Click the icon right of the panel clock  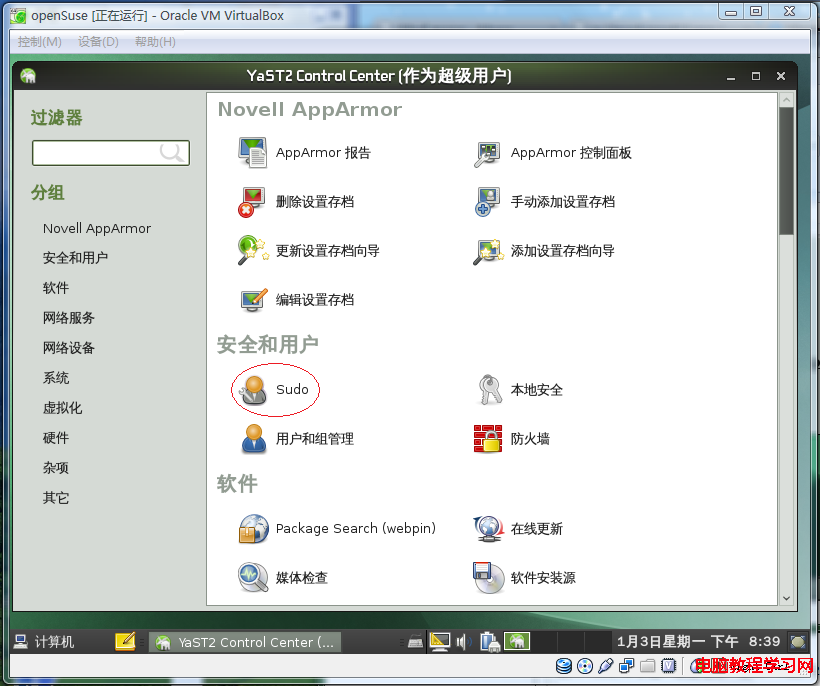[x=798, y=642]
